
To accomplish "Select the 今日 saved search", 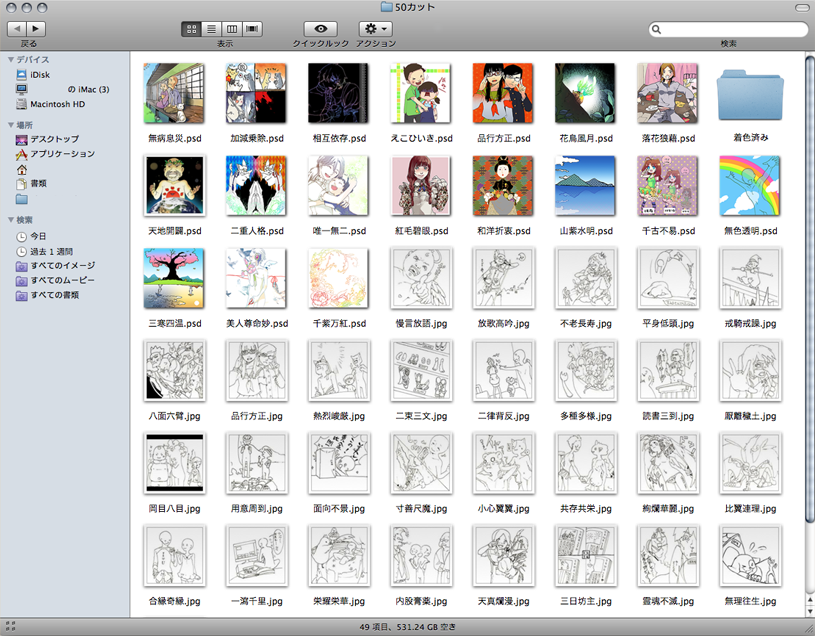I will coord(31,236).
